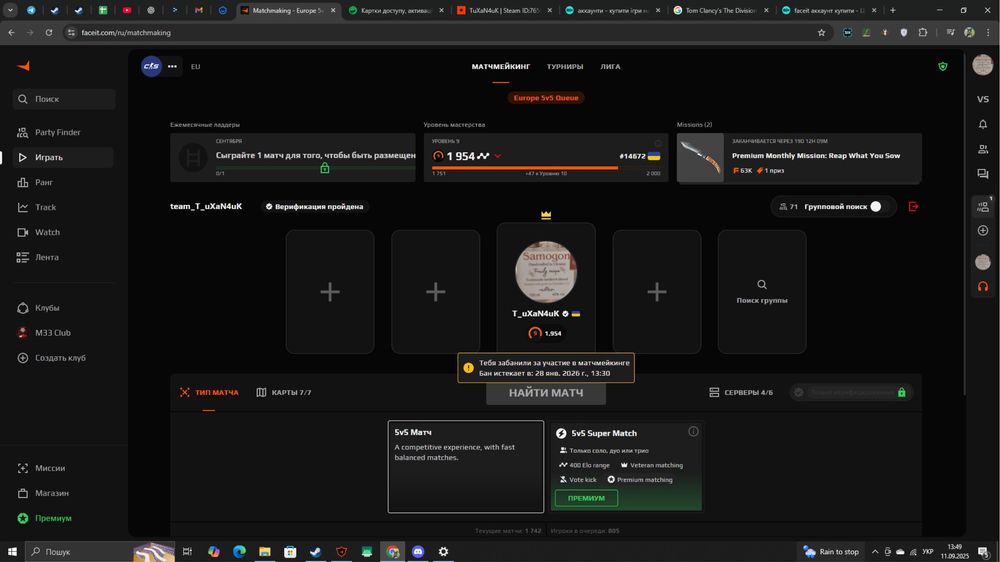Click the green anti-cheat shield icon
Screen dimensions: 1000x562
coord(943,66)
